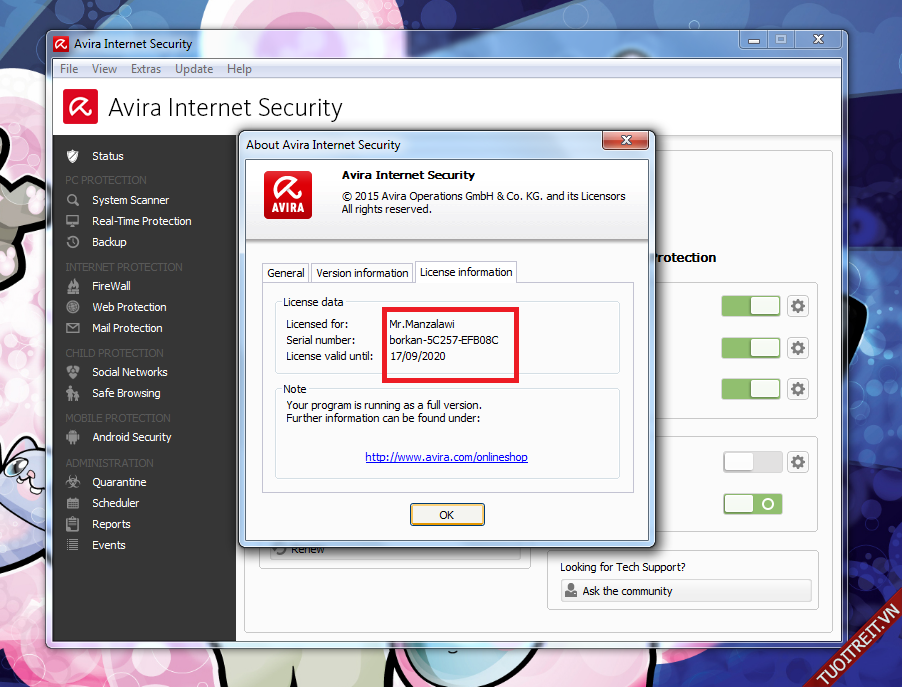
Task: Open System Scanner via magnifier icon
Action: point(72,200)
